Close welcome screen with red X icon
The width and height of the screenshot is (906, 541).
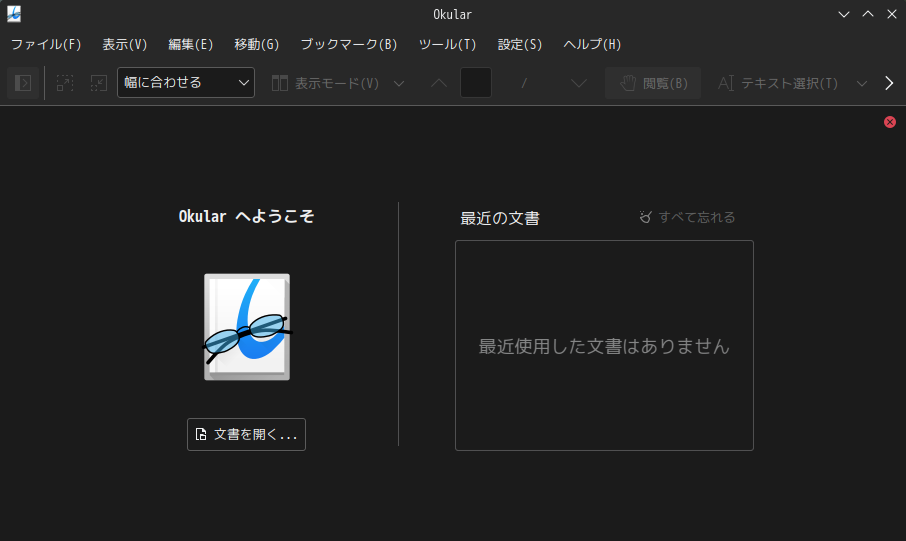pyautogui.click(x=890, y=122)
